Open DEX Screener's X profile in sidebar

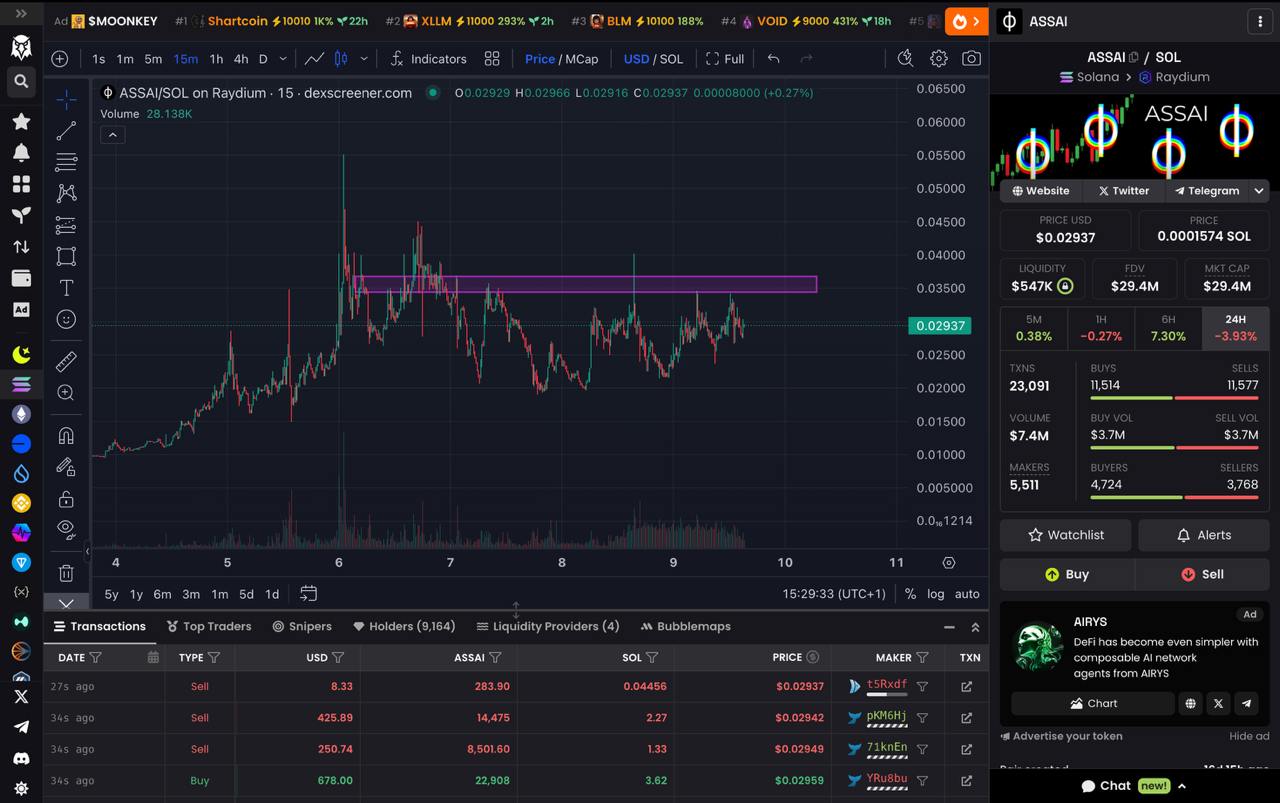coord(21,696)
